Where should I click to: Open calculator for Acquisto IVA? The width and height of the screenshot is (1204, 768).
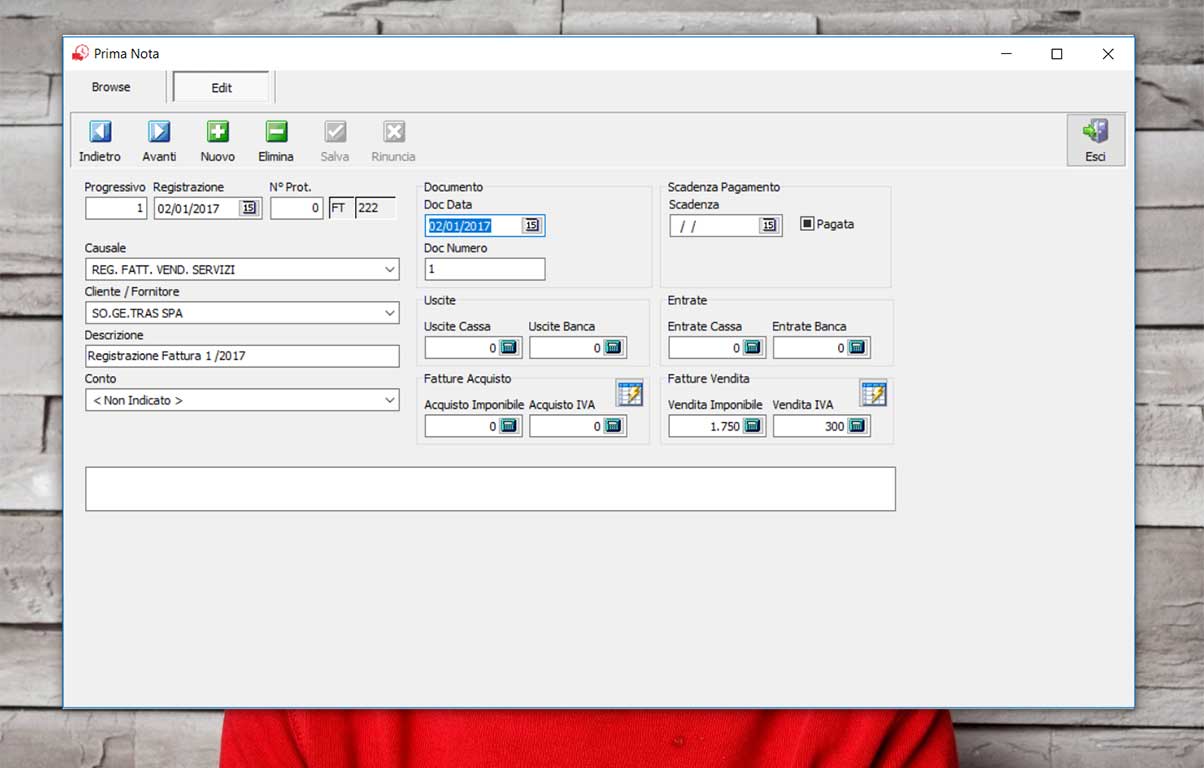pyautogui.click(x=613, y=426)
